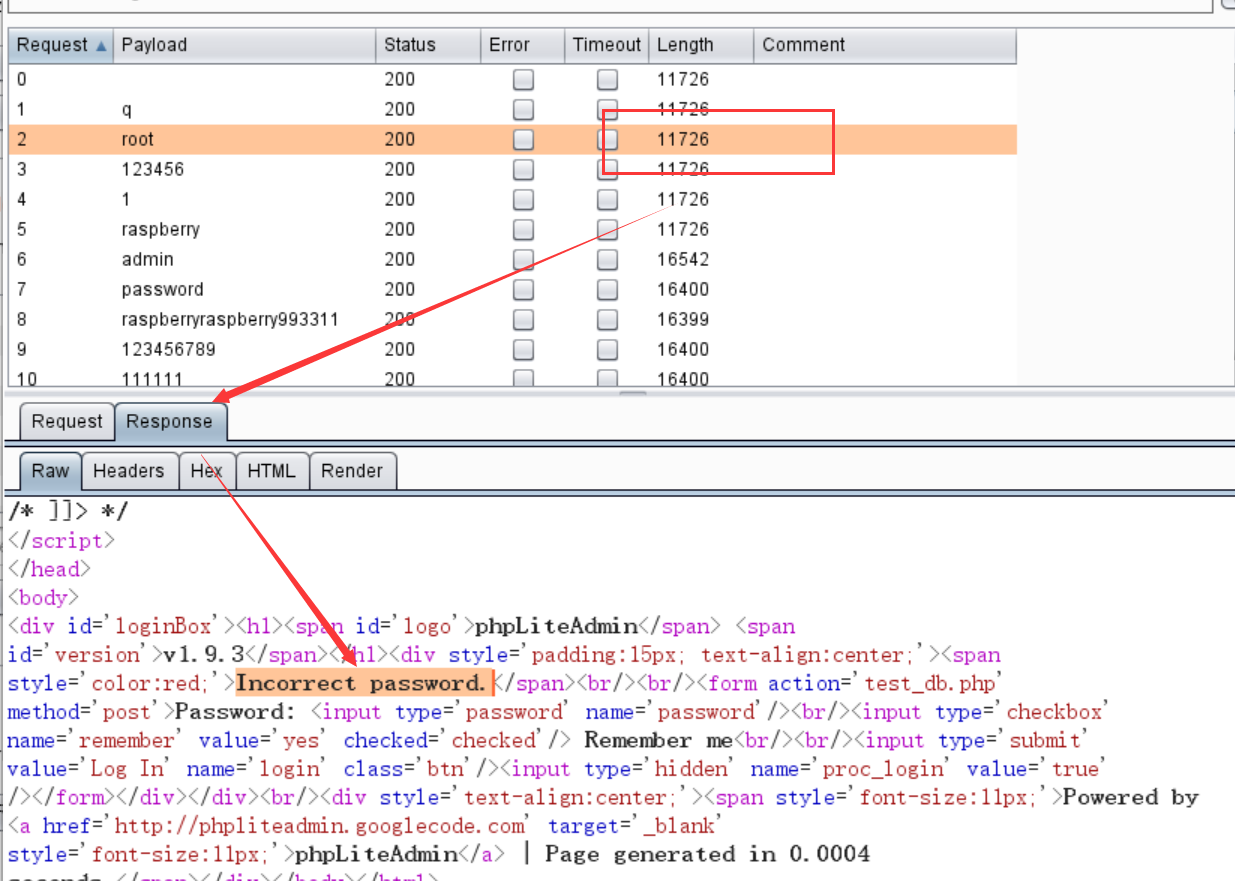
Task: Toggle Timeout checkbox in request 4 row
Action: click(x=607, y=200)
